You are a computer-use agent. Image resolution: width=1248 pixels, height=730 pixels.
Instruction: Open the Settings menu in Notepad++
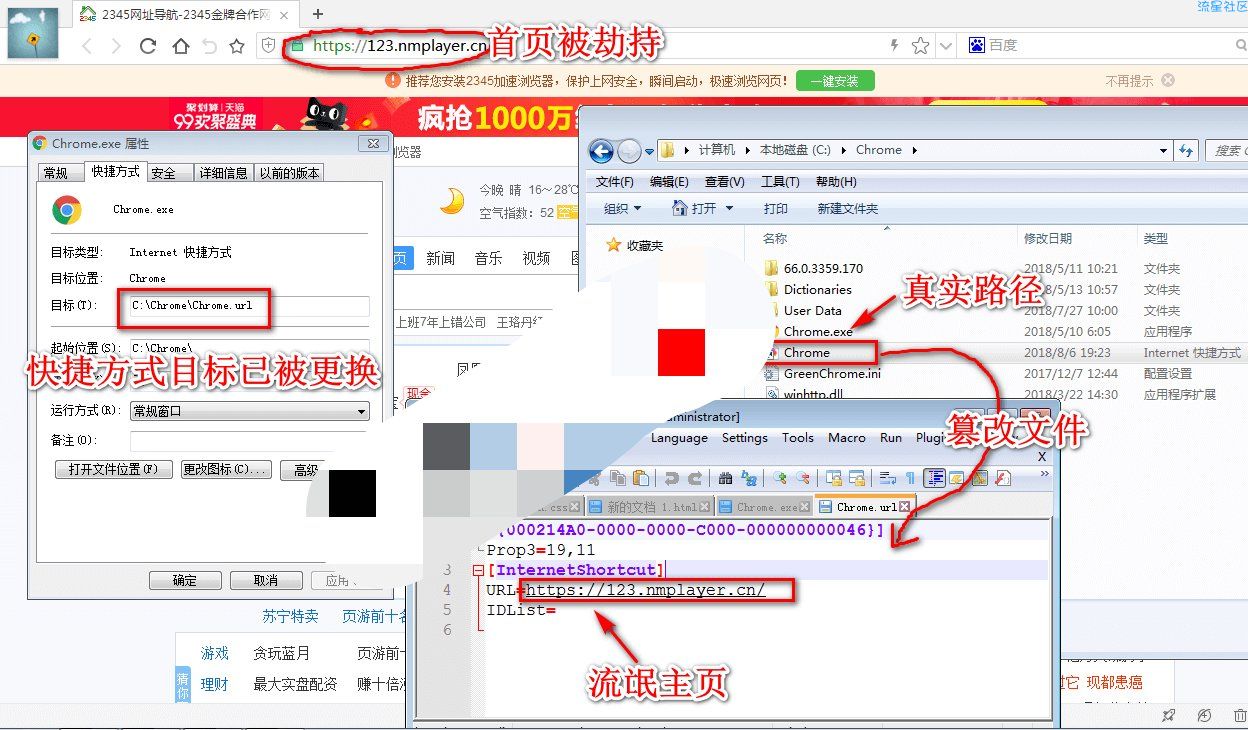[x=744, y=438]
